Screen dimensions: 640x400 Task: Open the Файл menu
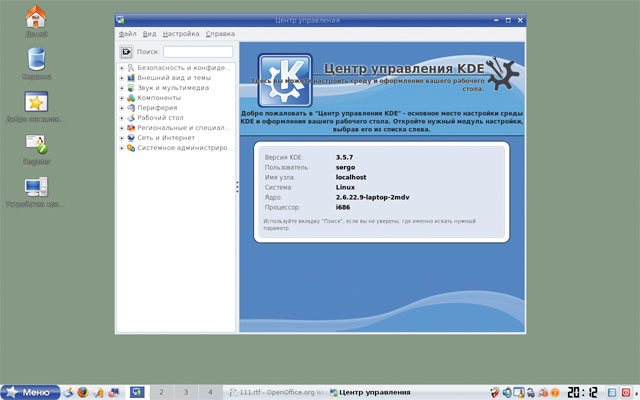click(x=127, y=34)
